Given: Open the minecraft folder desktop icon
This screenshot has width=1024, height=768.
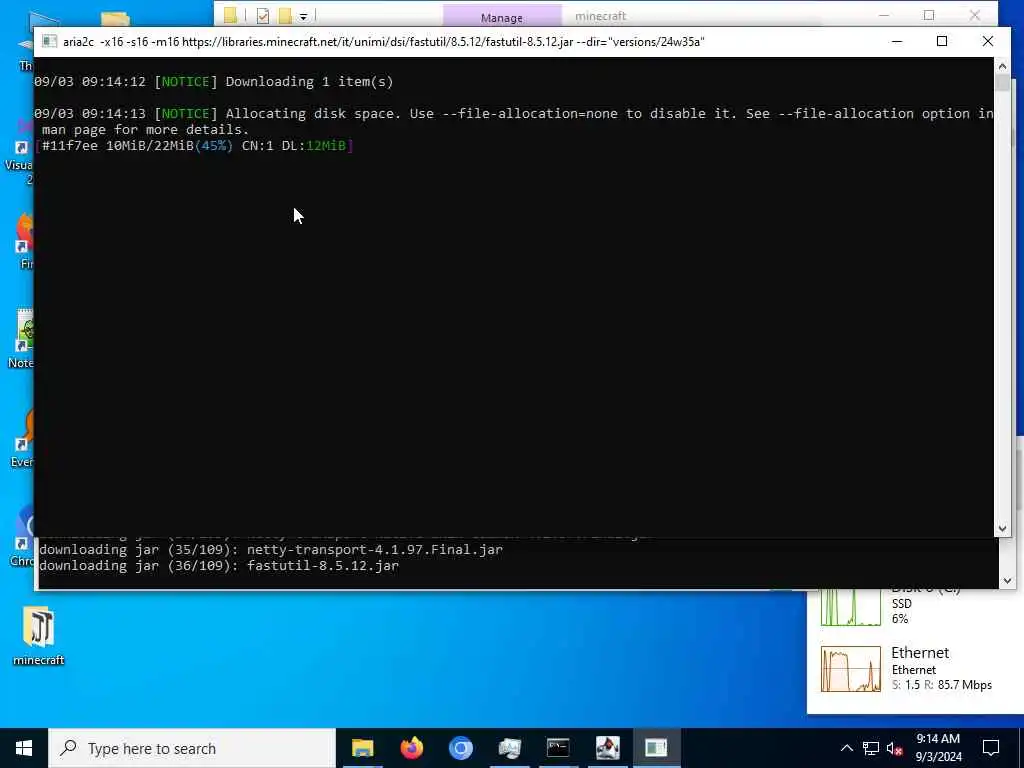Looking at the screenshot, I should [39, 635].
